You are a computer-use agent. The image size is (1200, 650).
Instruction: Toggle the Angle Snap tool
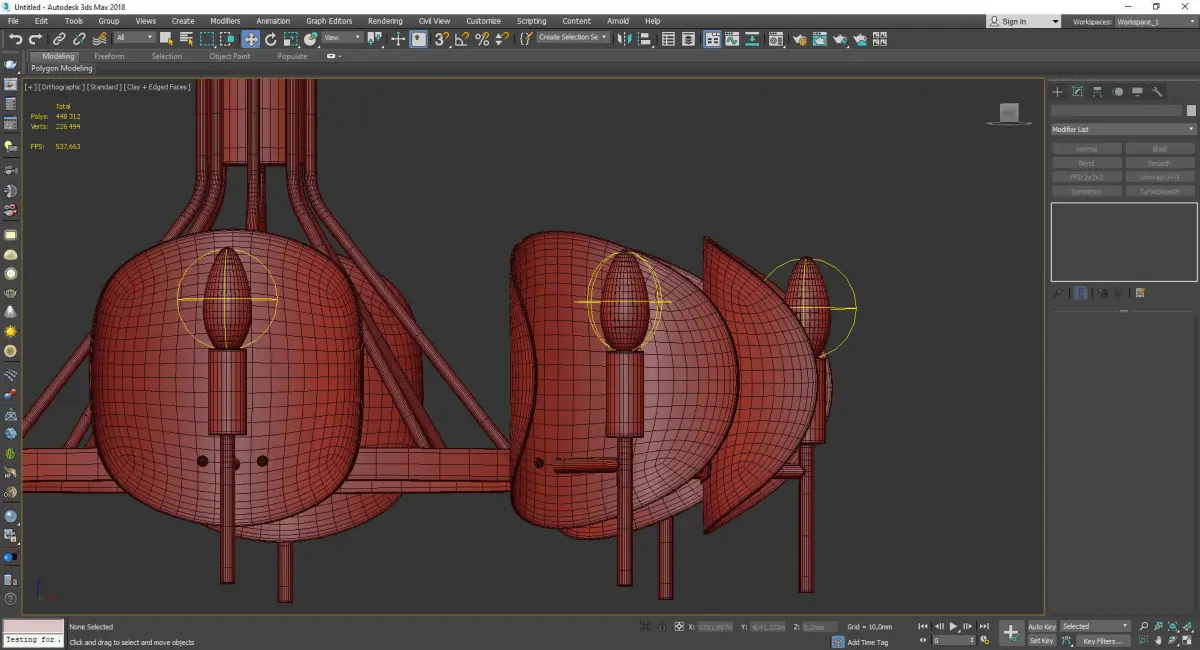pos(461,39)
